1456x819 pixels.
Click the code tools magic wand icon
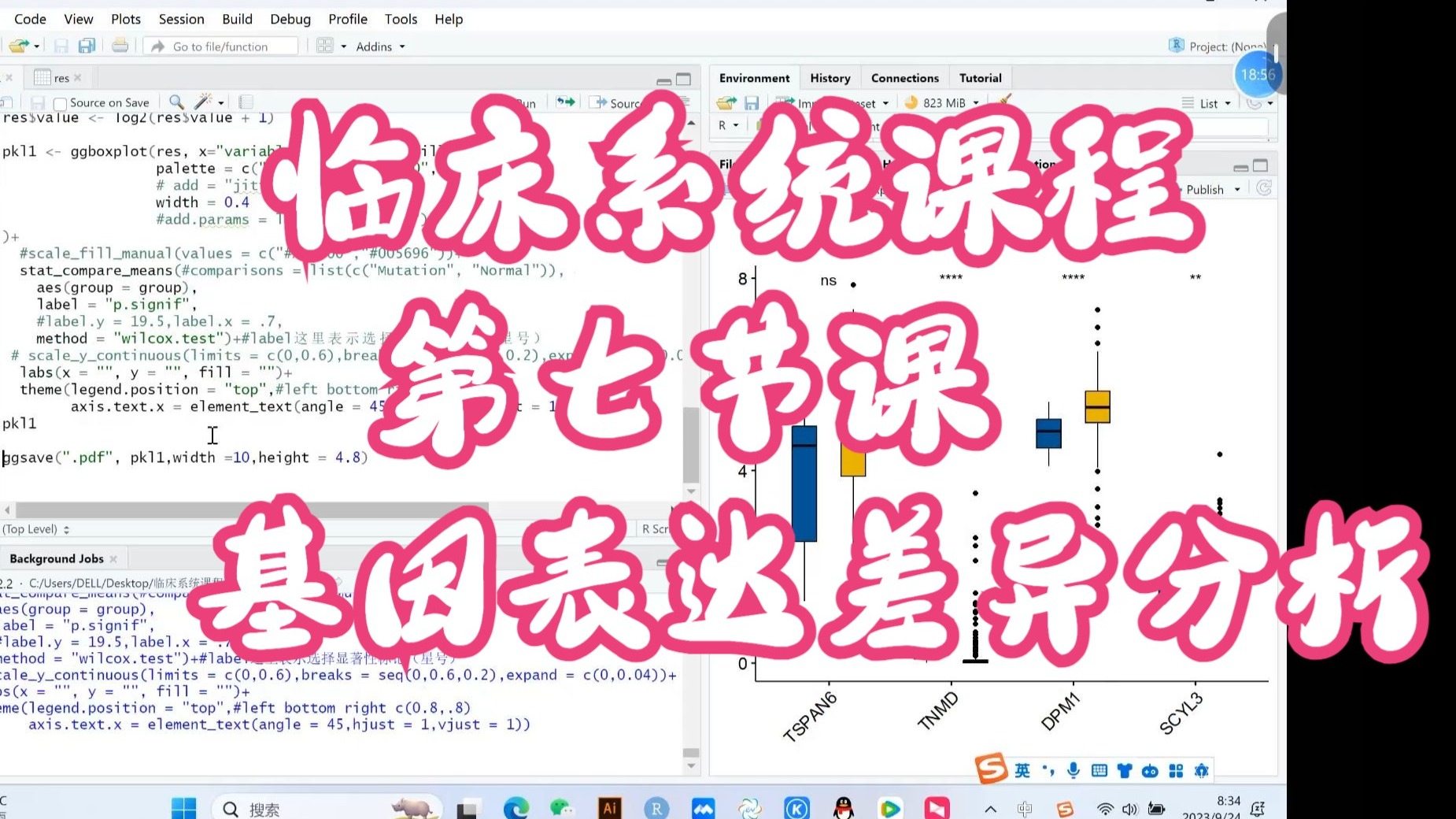(x=201, y=102)
